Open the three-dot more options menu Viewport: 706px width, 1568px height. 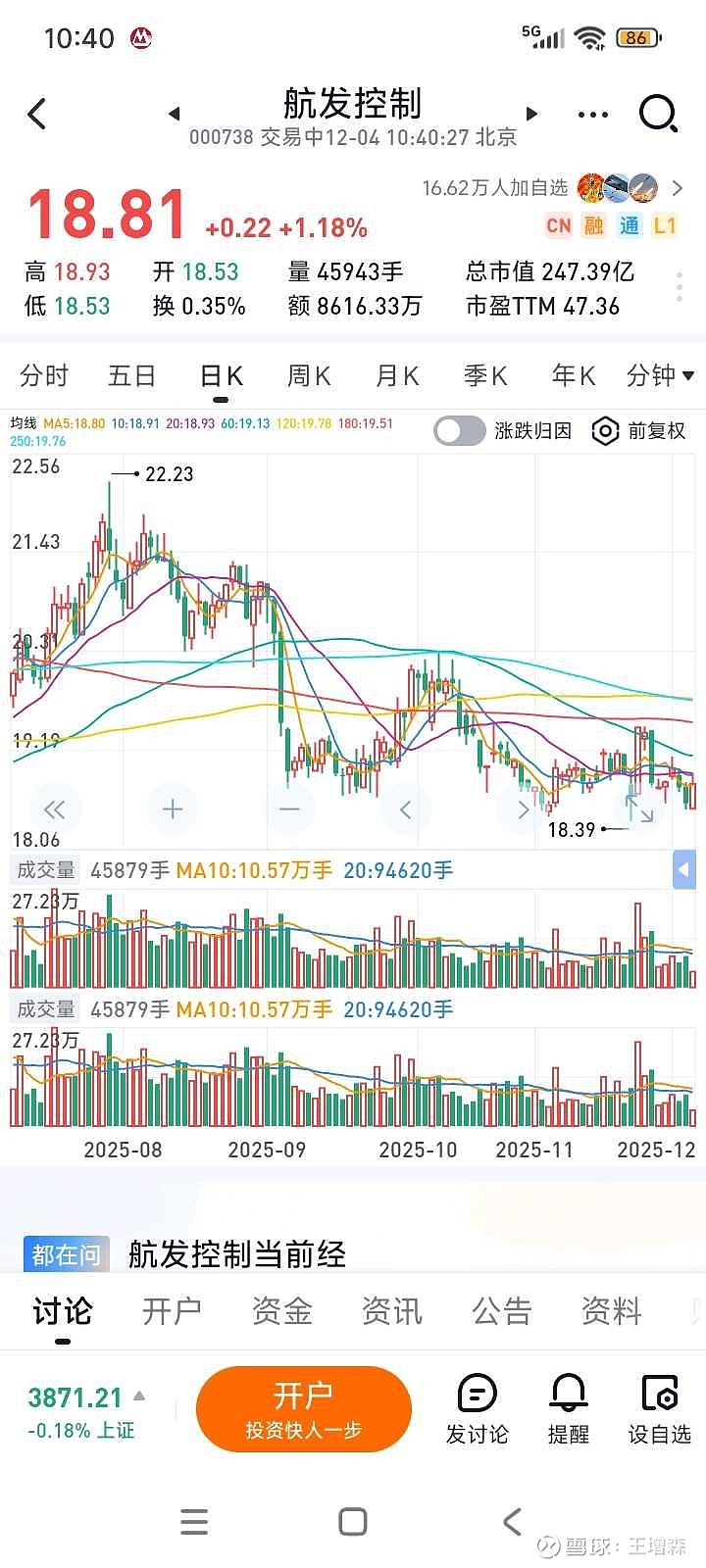[593, 114]
